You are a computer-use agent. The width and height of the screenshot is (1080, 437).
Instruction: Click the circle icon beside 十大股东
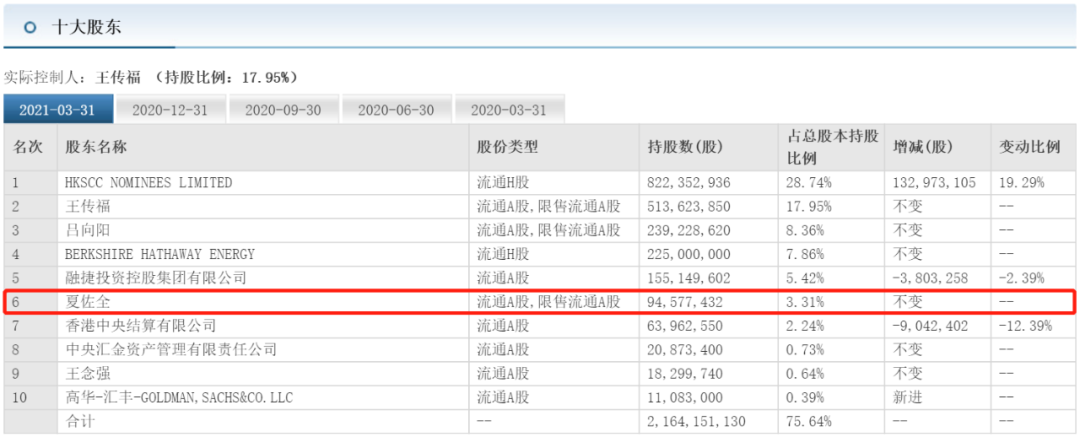coord(30,28)
